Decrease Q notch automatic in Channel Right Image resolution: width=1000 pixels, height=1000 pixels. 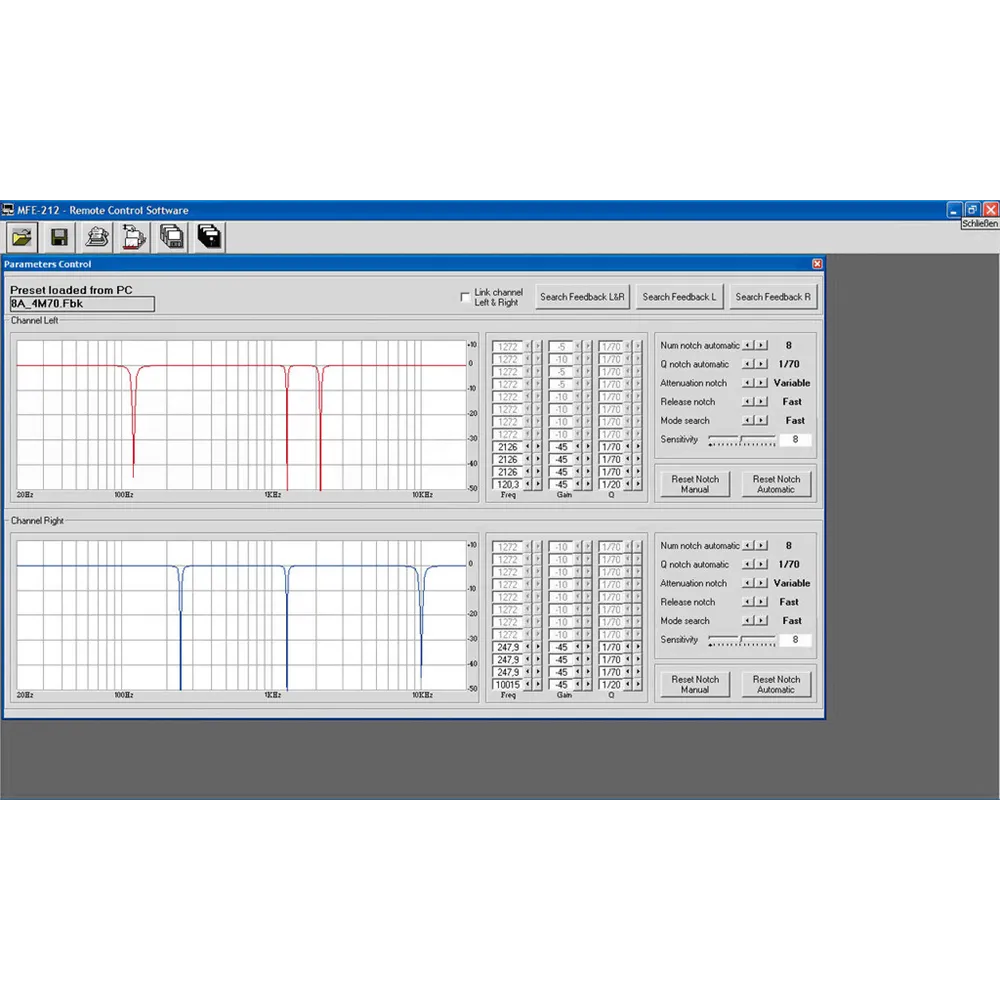[x=748, y=565]
